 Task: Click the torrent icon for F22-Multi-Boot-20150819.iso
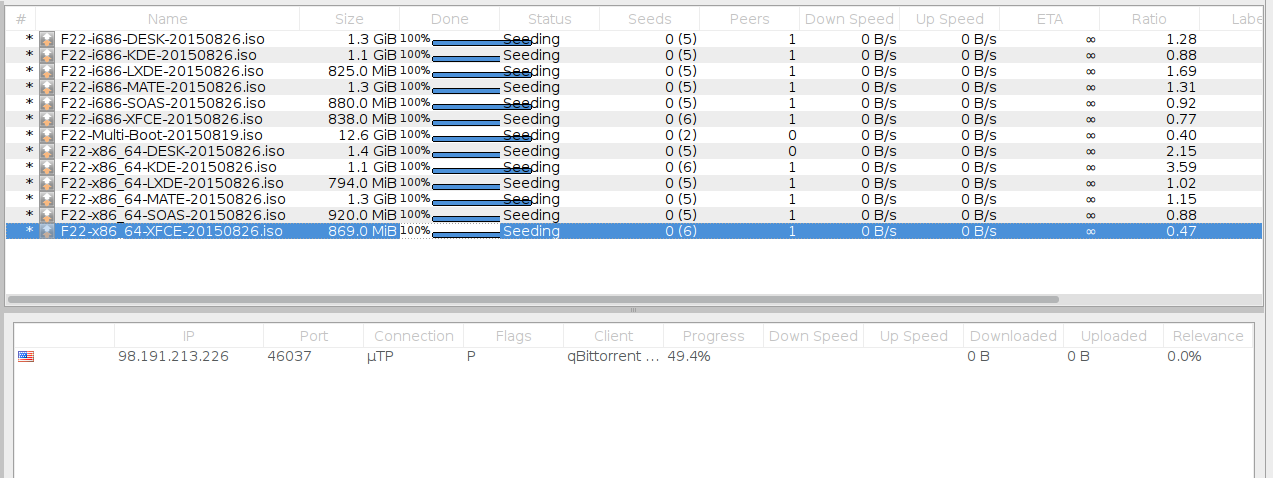(47, 135)
